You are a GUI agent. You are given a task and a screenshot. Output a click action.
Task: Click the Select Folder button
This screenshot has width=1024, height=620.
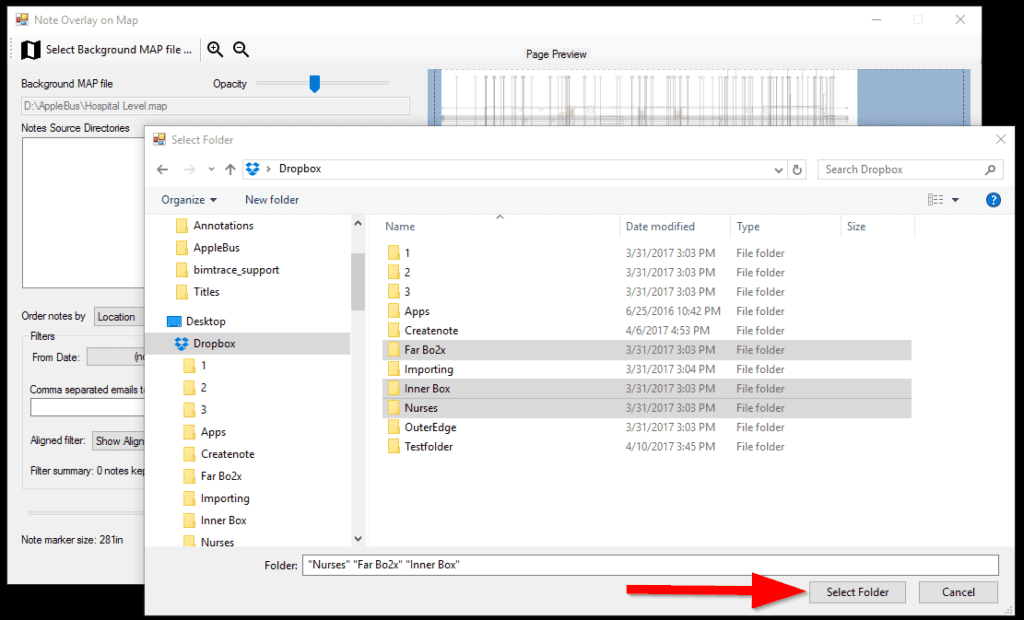point(857,592)
